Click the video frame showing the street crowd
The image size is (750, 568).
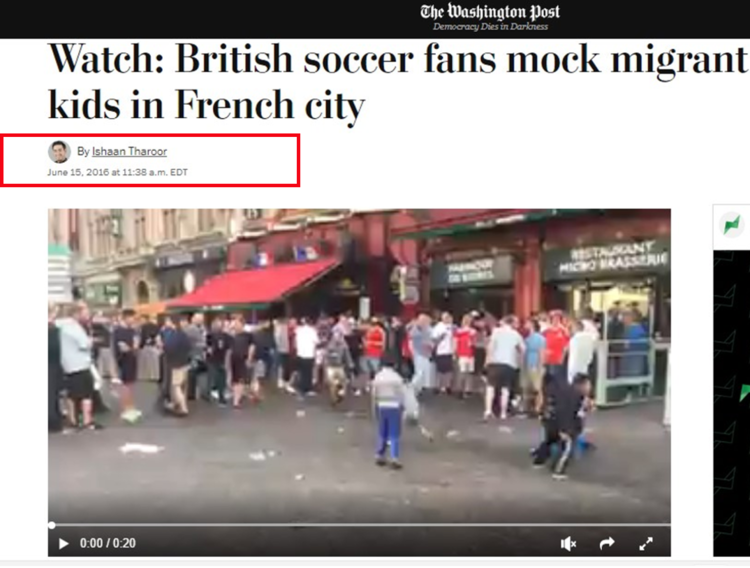point(359,366)
